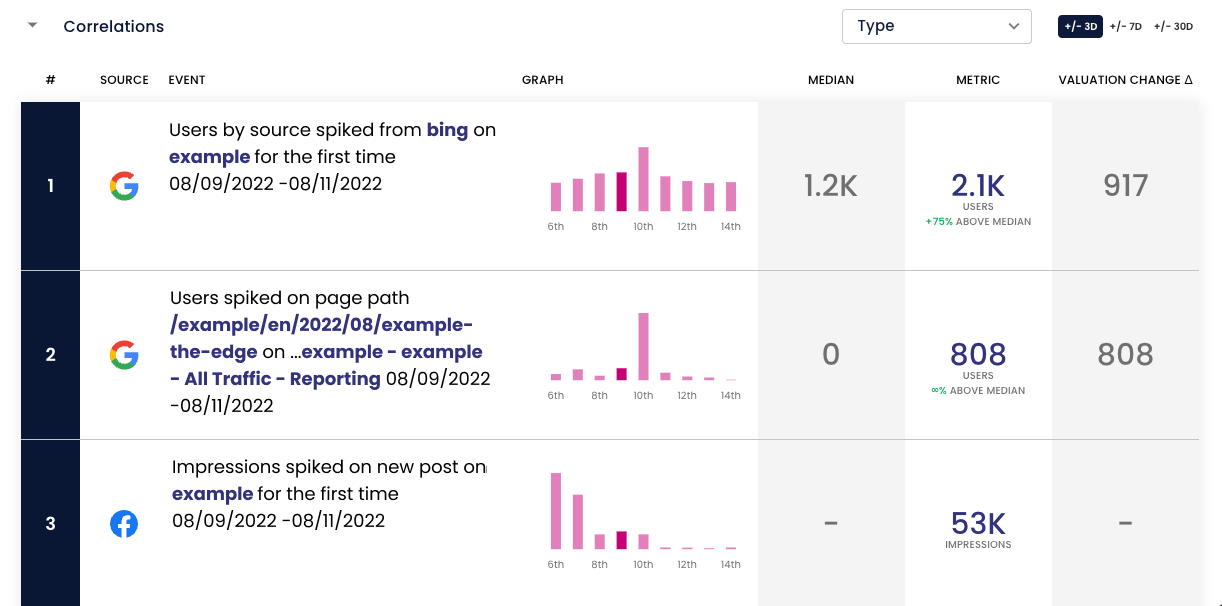Image resolution: width=1222 pixels, height=606 pixels.
Task: Open the bing source link
Action: [447, 130]
